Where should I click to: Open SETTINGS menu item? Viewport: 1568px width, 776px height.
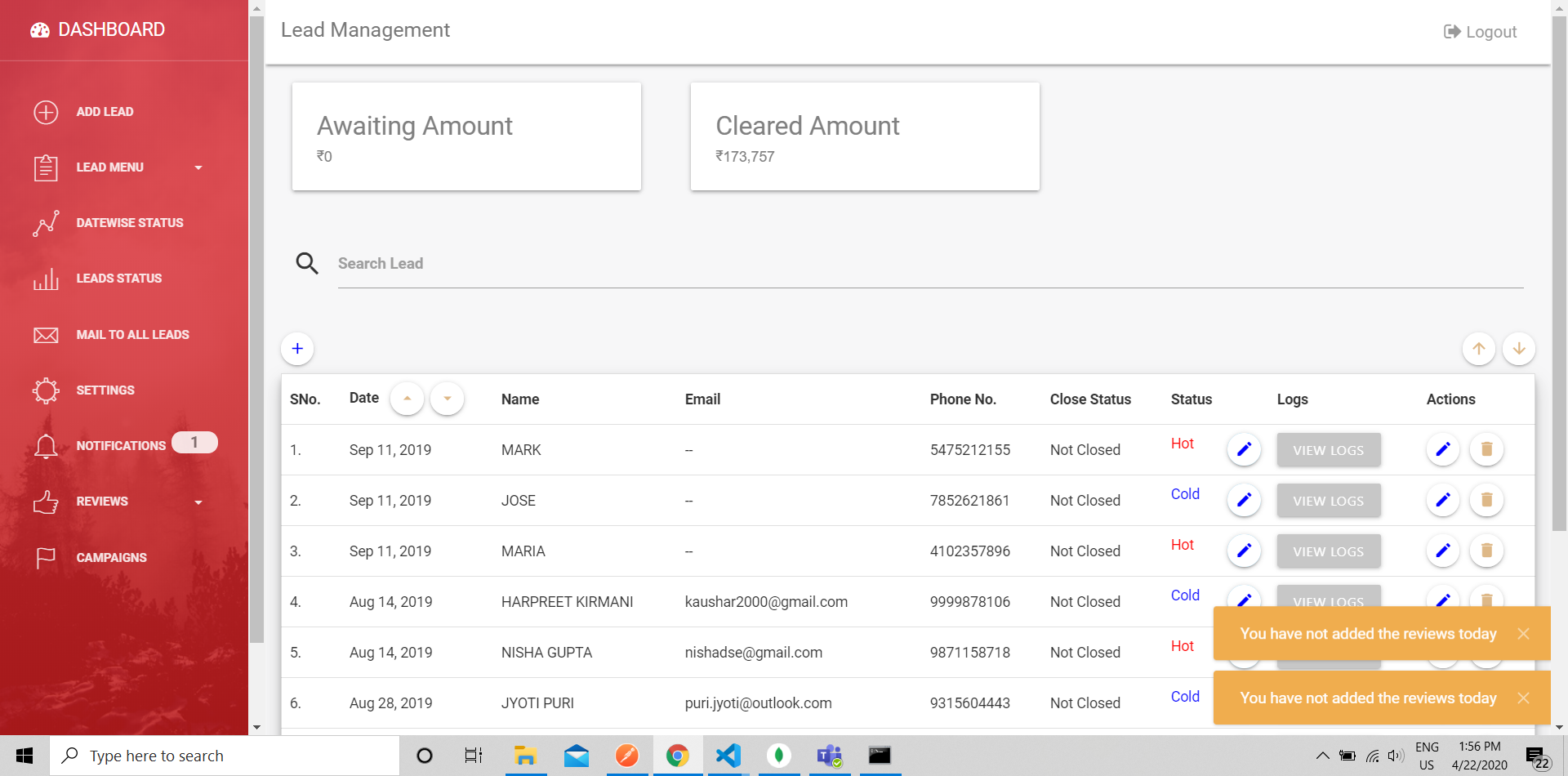[105, 390]
